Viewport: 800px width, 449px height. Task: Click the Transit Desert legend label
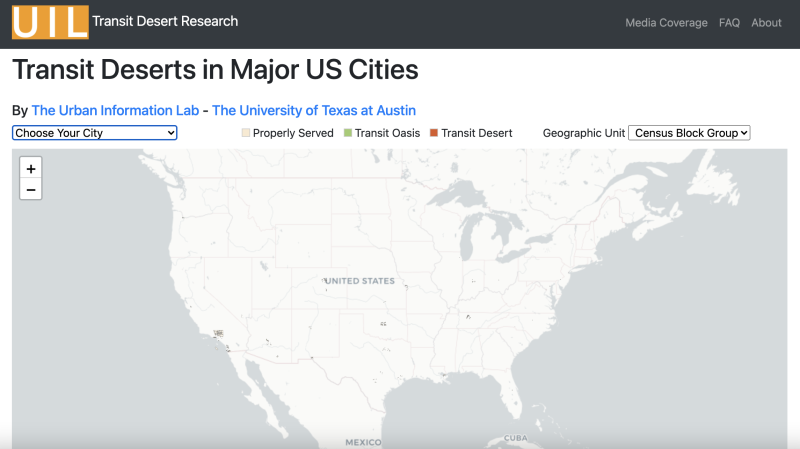pos(477,133)
